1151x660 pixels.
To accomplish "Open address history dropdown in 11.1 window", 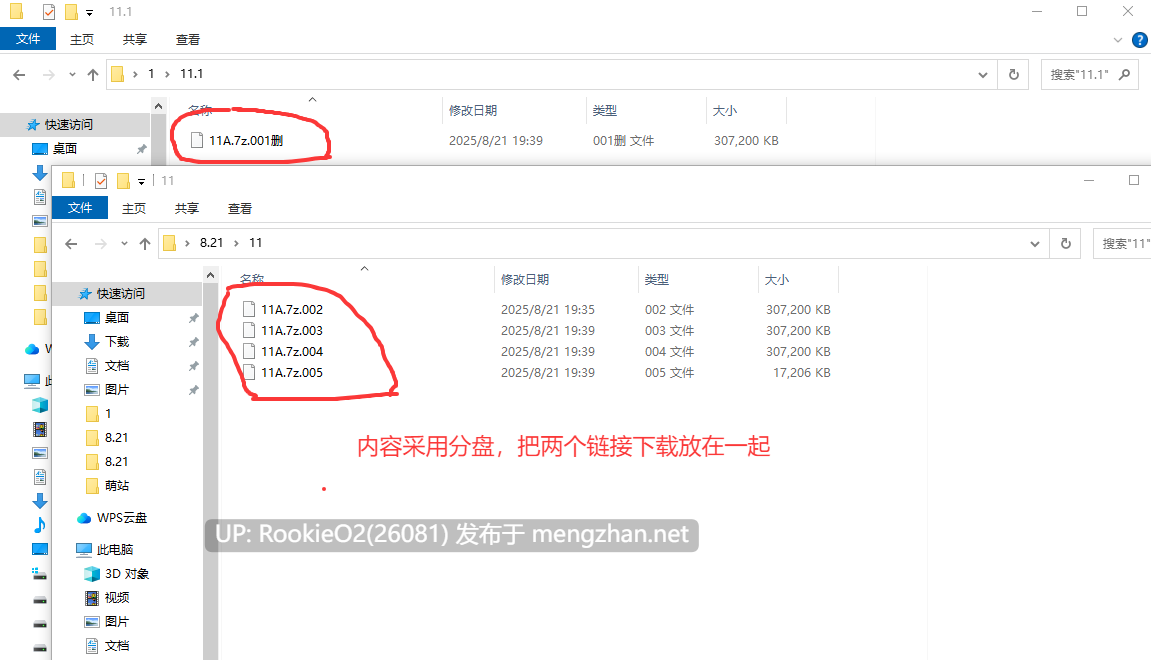I will click(983, 74).
